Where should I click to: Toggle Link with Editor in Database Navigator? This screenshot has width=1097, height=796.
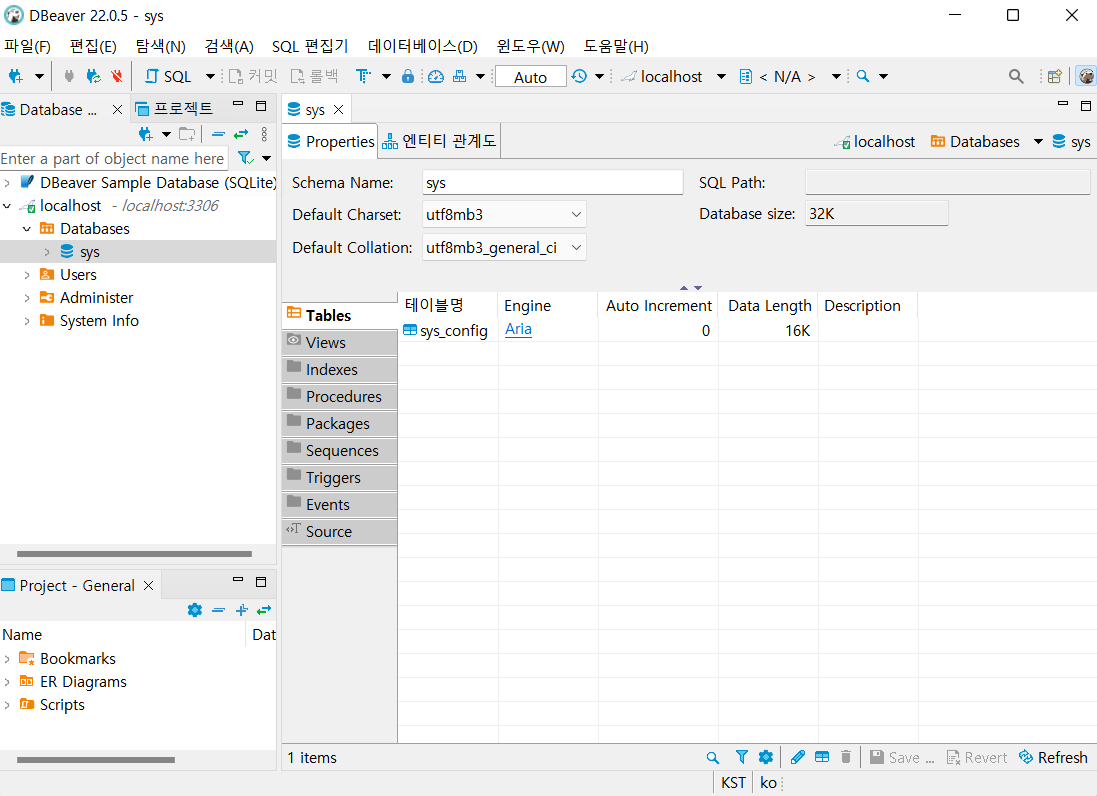click(241, 134)
